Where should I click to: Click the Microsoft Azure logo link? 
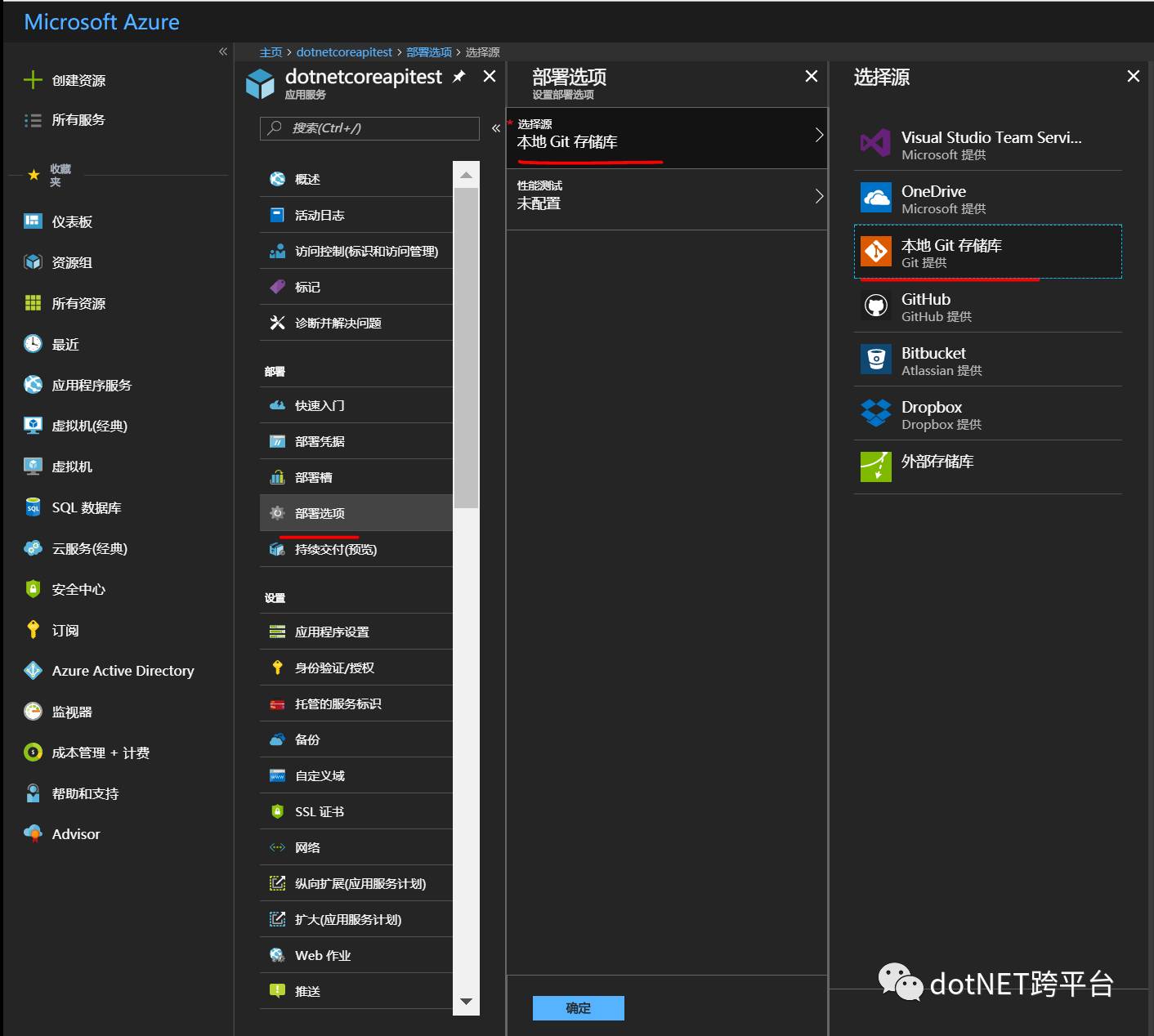102,22
